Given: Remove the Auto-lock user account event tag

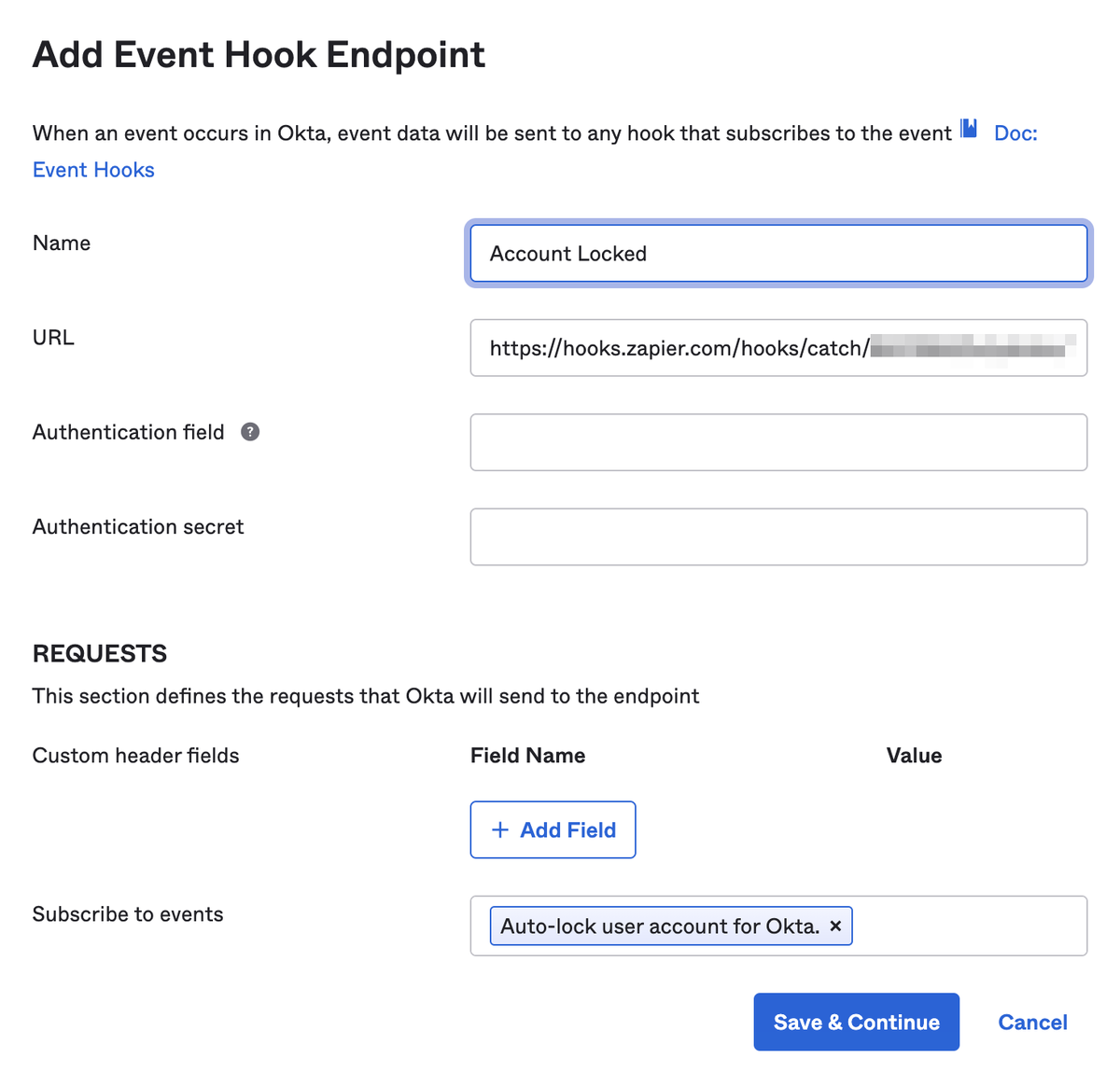Looking at the screenshot, I should (x=835, y=926).
